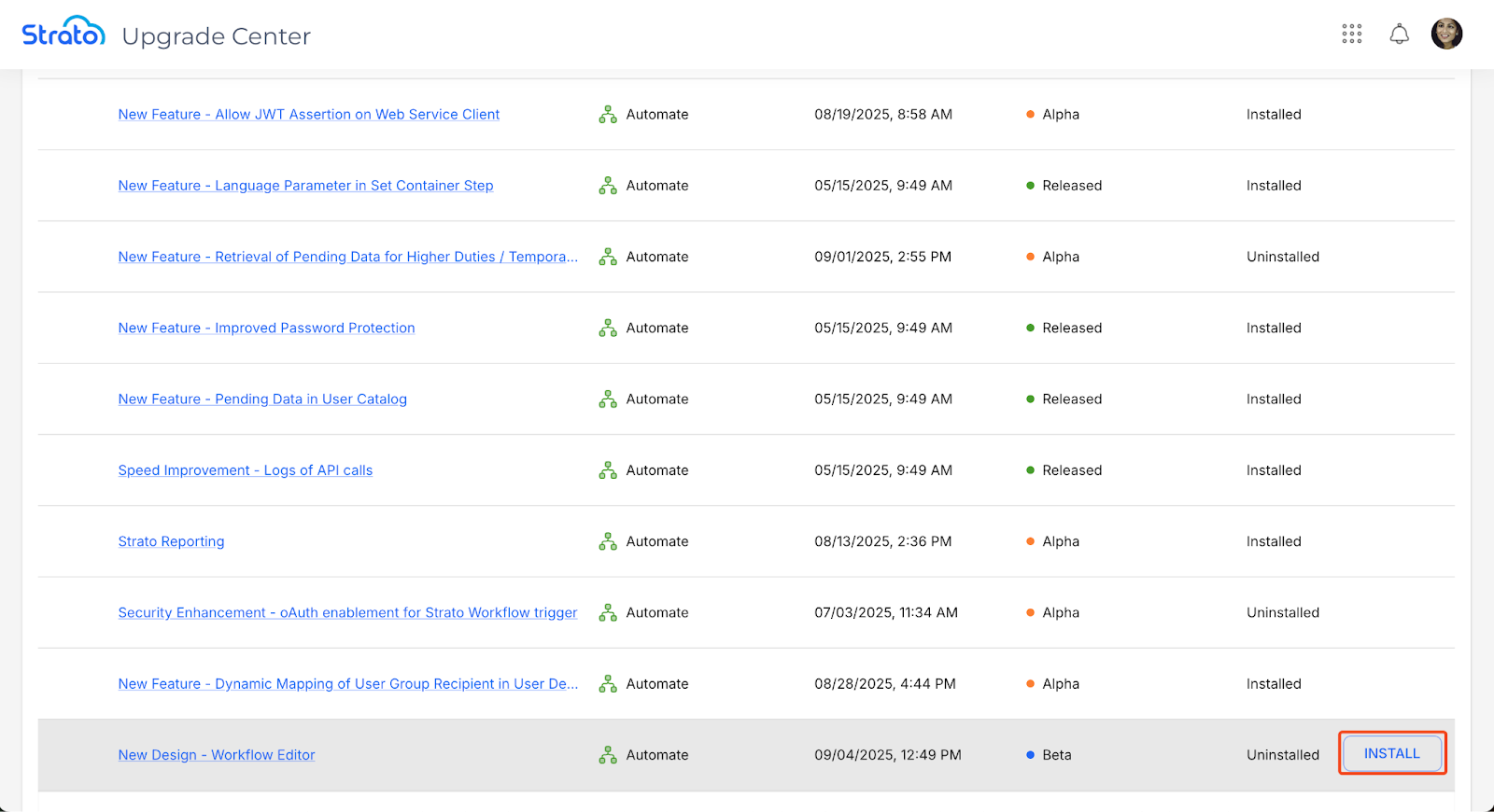Open the apps grid launcher
Screen dimensions: 1494x812
1351,35
